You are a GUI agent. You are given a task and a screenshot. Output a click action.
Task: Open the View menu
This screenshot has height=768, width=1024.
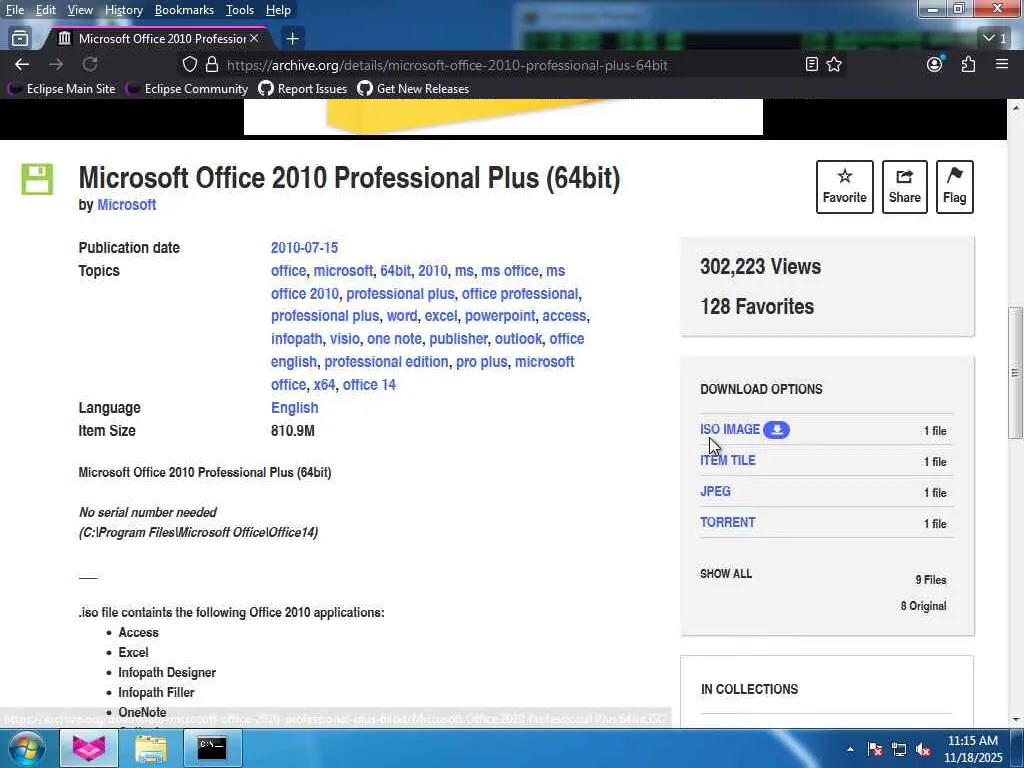pyautogui.click(x=80, y=10)
